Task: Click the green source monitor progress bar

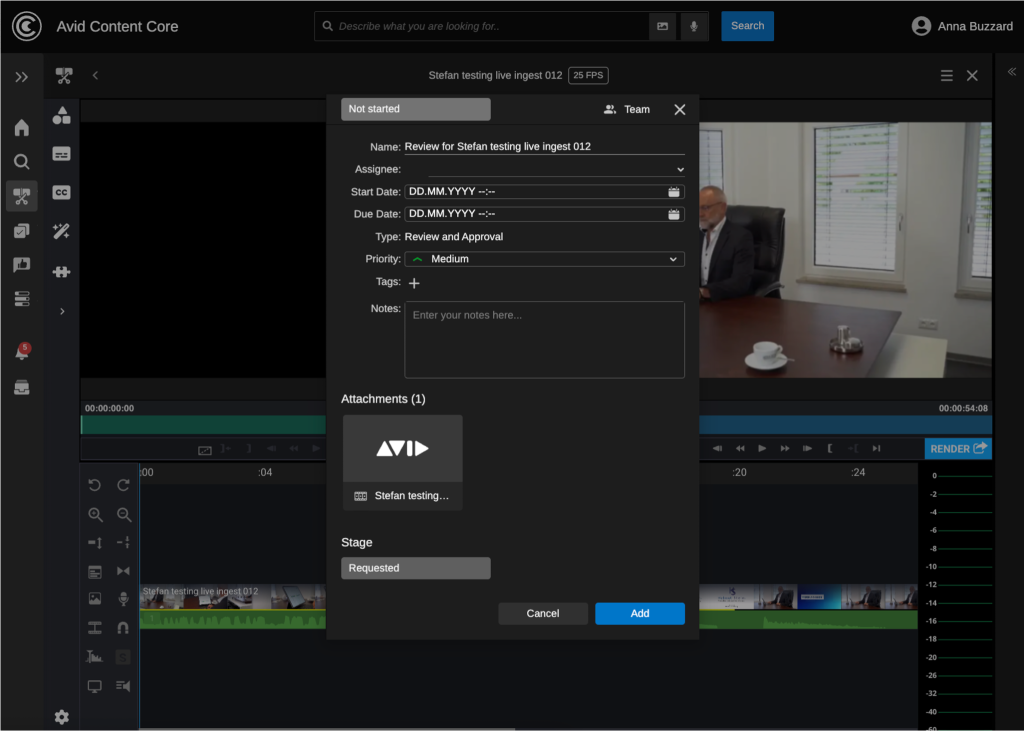Action: coord(203,425)
